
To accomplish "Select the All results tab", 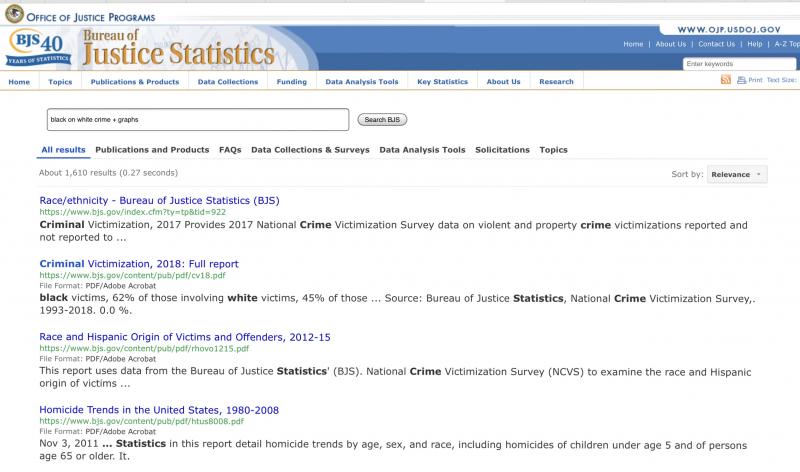I will pyautogui.click(x=63, y=150).
